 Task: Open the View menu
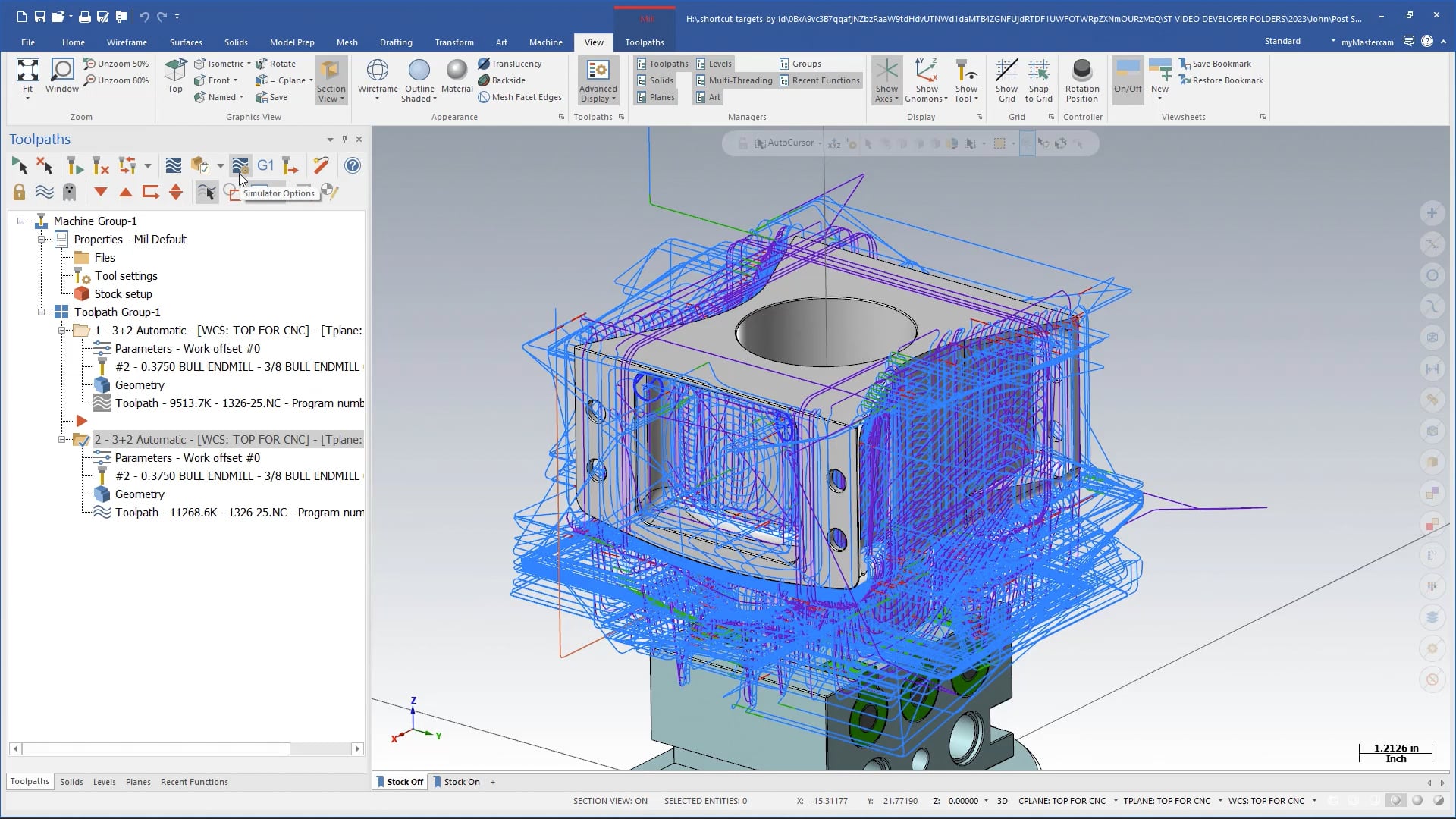tap(594, 42)
